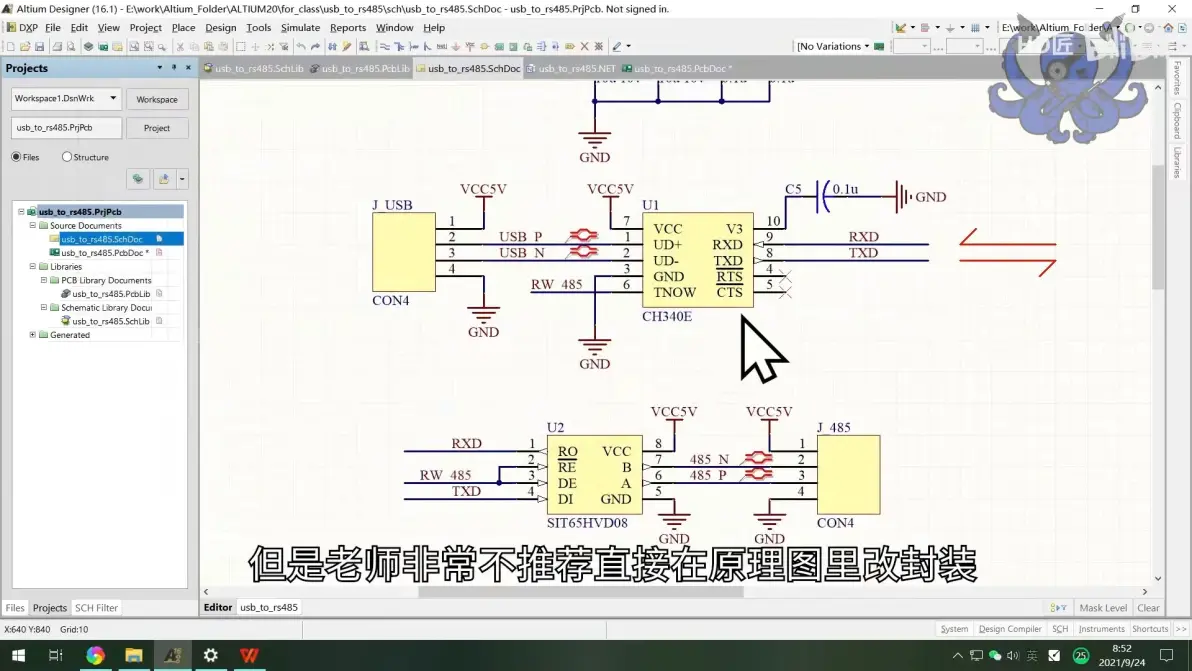The width and height of the screenshot is (1192, 671).
Task: Click the horizontal scrollbar of the schematic
Action: pos(581,592)
